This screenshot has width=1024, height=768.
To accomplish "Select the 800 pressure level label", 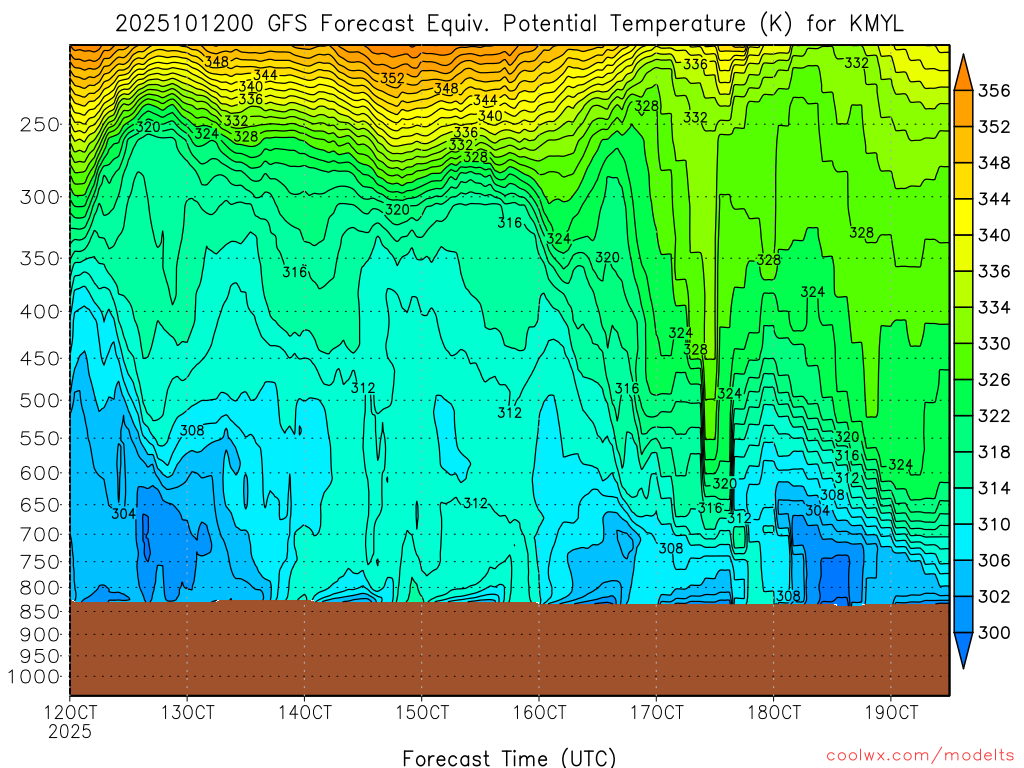I will click(40, 588).
